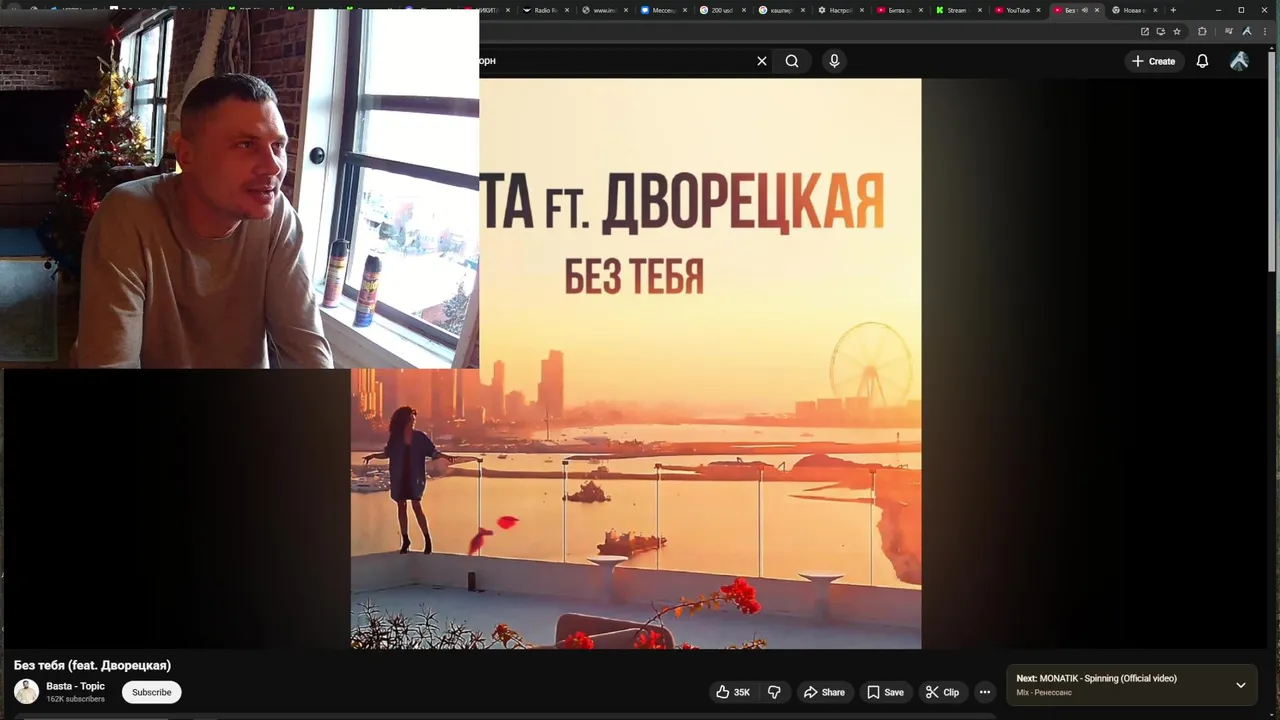The height and width of the screenshot is (720, 1280).
Task: Open the YouTube notifications bell
Action: pyautogui.click(x=1202, y=61)
